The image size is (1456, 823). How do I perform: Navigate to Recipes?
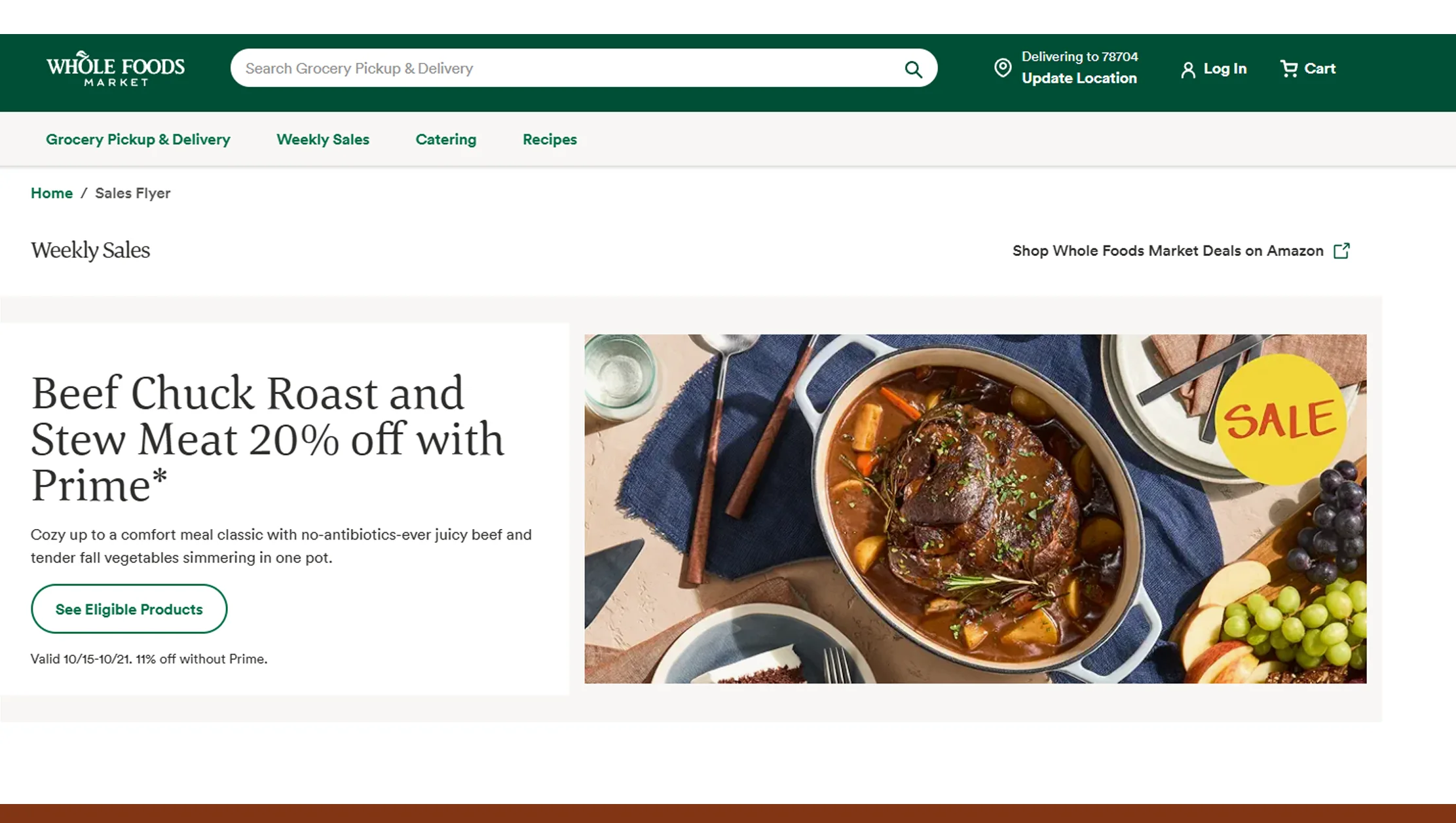point(550,139)
